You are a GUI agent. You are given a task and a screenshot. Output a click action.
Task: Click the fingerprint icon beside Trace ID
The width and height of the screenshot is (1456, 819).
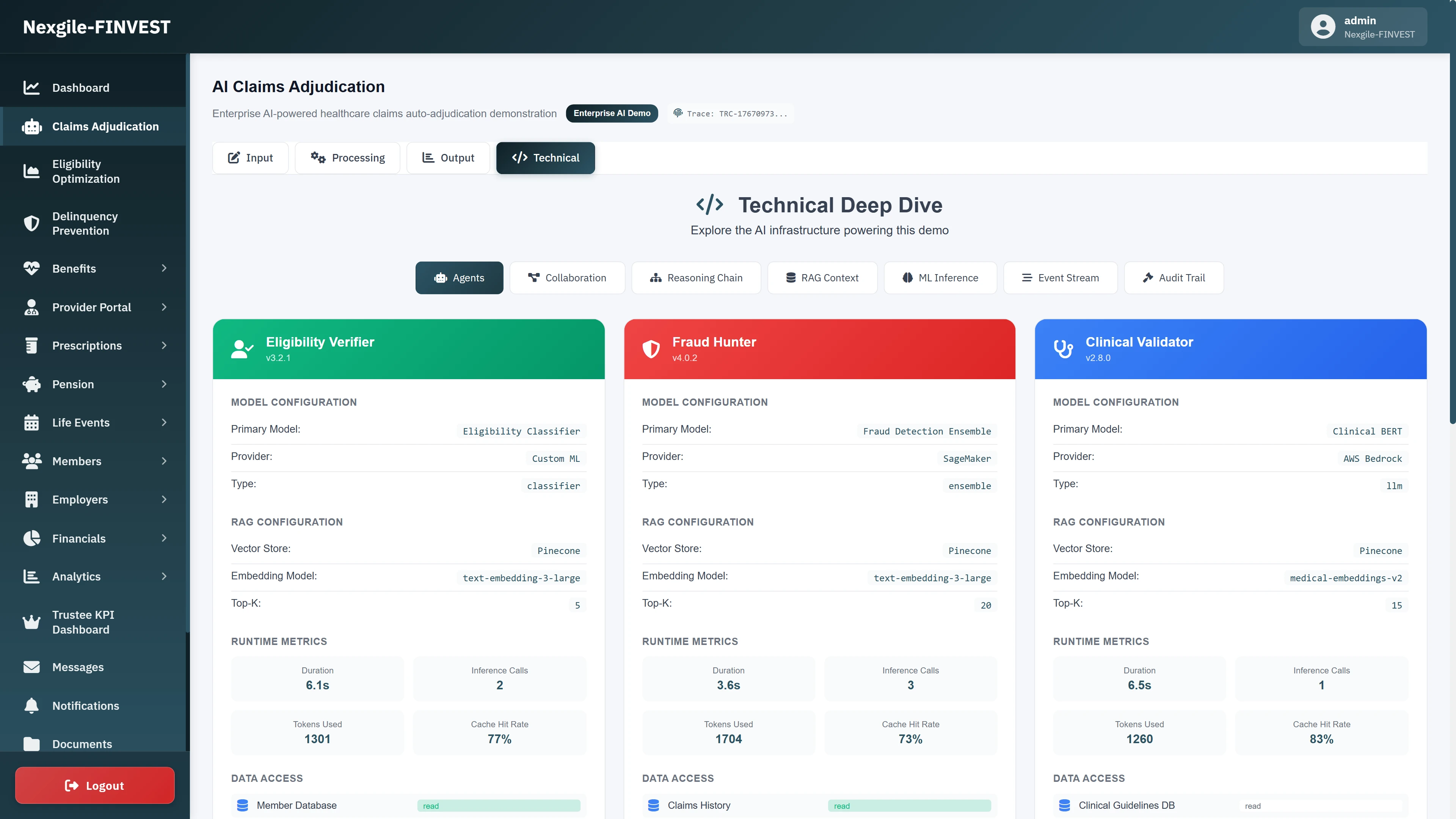pos(678,113)
